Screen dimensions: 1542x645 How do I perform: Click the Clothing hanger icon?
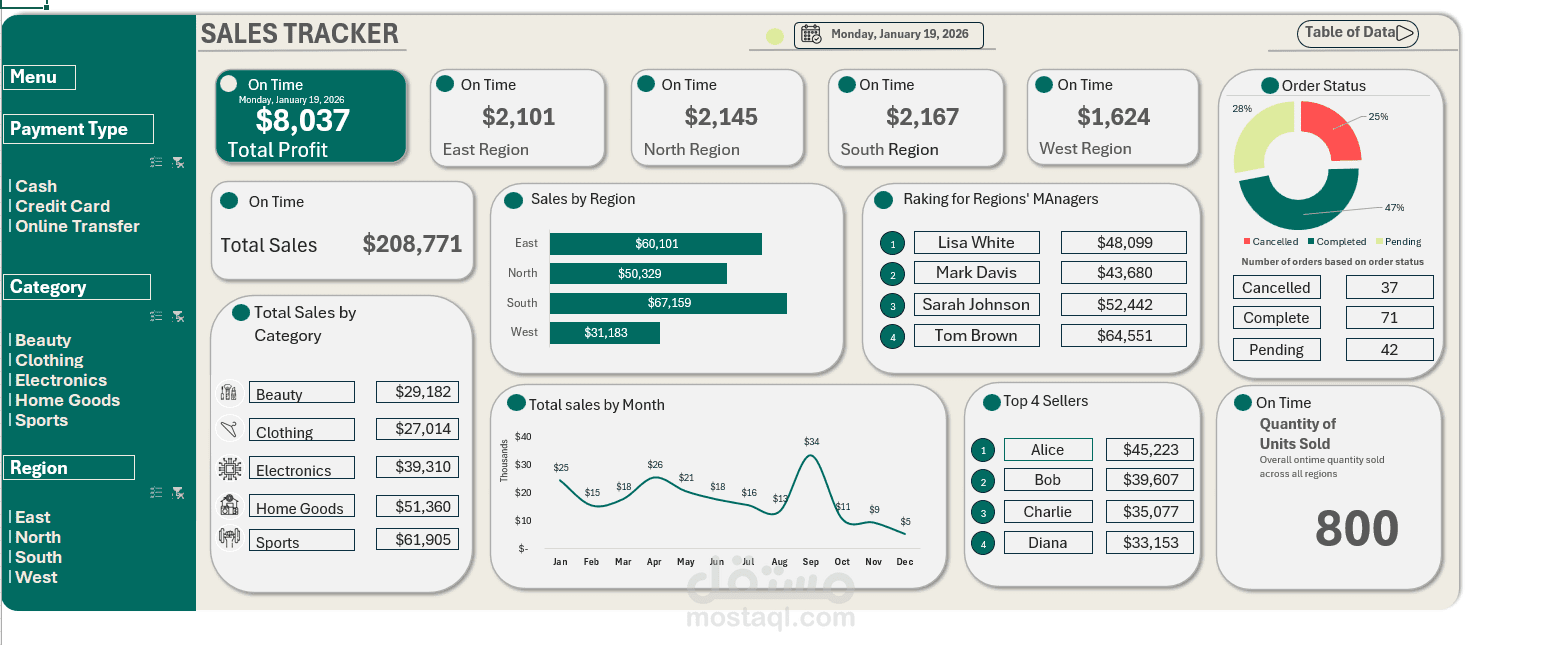tap(229, 429)
